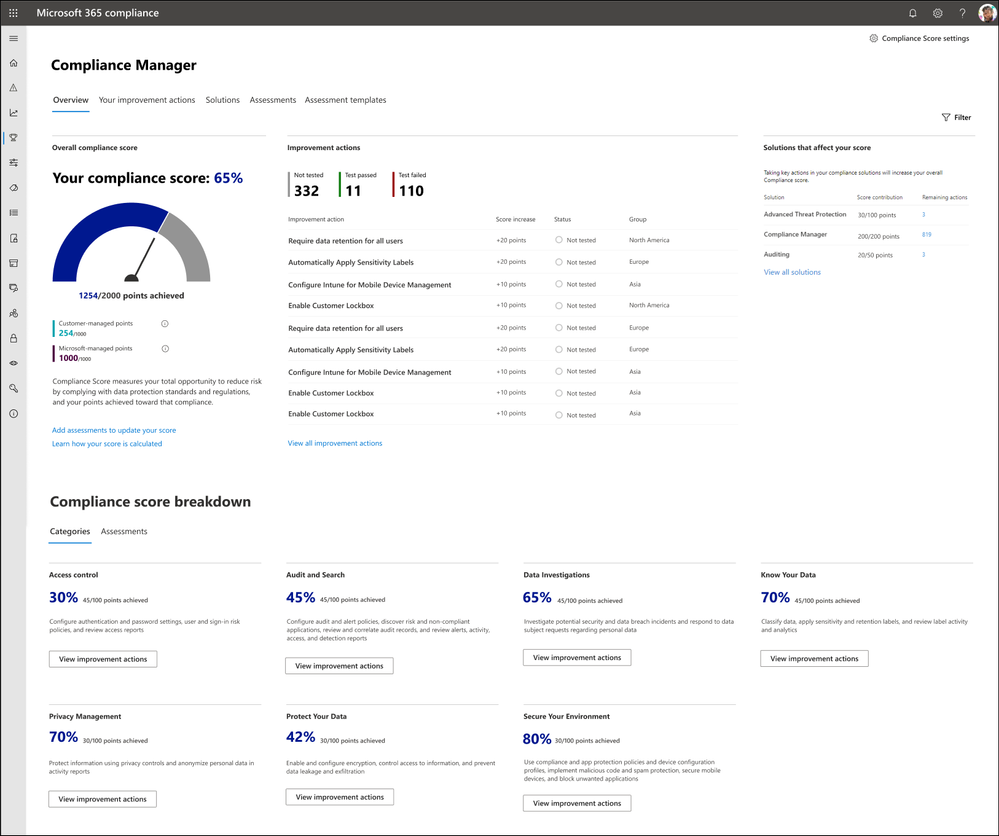Switch to the Overview tab
999x836 pixels.
[x=71, y=100]
